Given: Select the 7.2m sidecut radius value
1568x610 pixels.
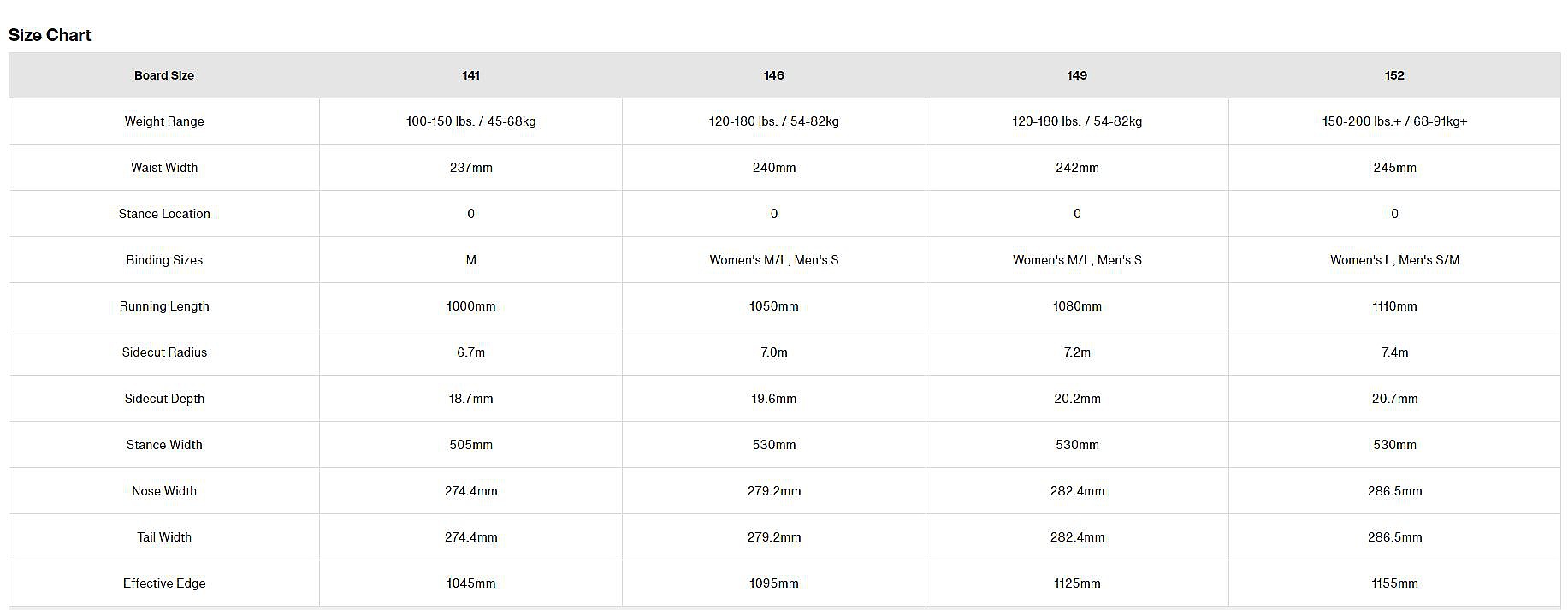Looking at the screenshot, I should (x=1077, y=352).
